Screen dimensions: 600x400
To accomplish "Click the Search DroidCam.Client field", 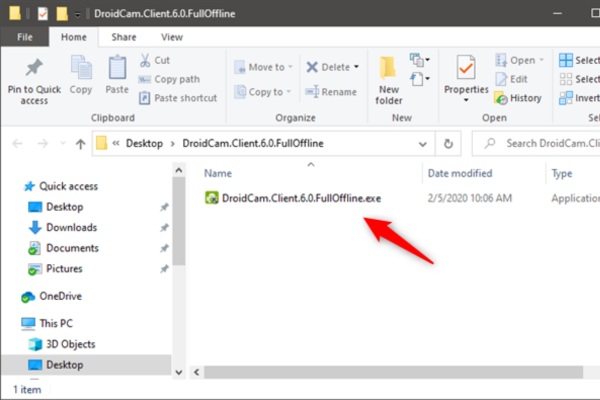I will (536, 144).
